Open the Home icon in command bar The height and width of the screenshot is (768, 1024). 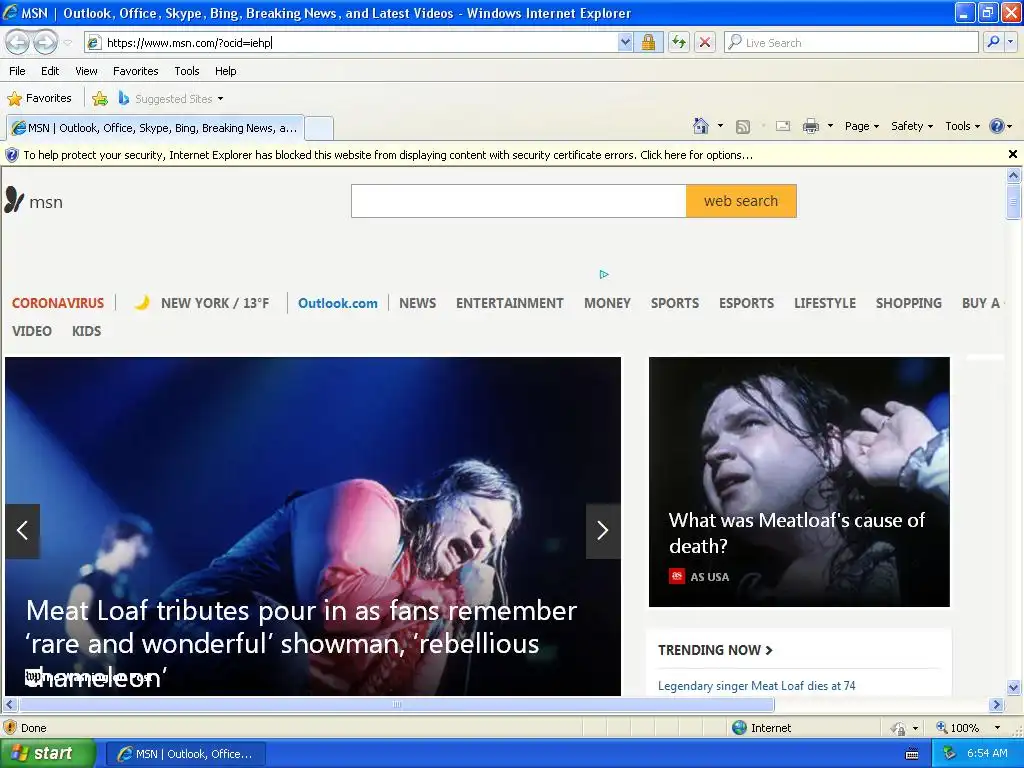coord(701,126)
